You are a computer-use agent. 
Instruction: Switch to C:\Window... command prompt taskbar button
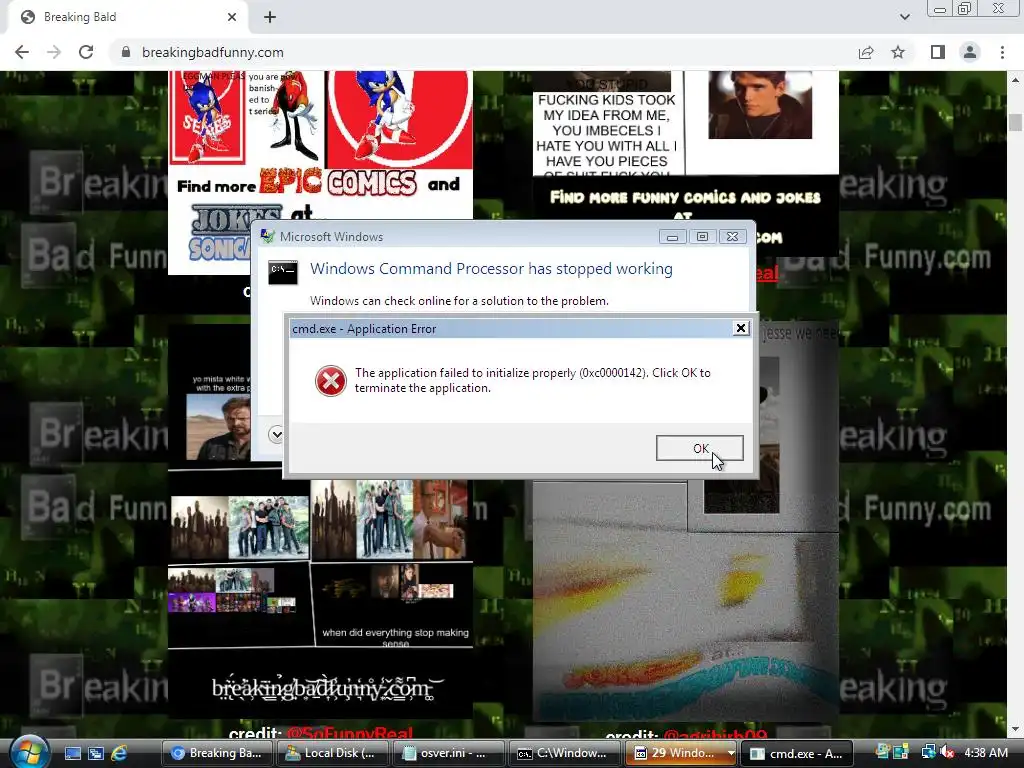click(x=565, y=754)
